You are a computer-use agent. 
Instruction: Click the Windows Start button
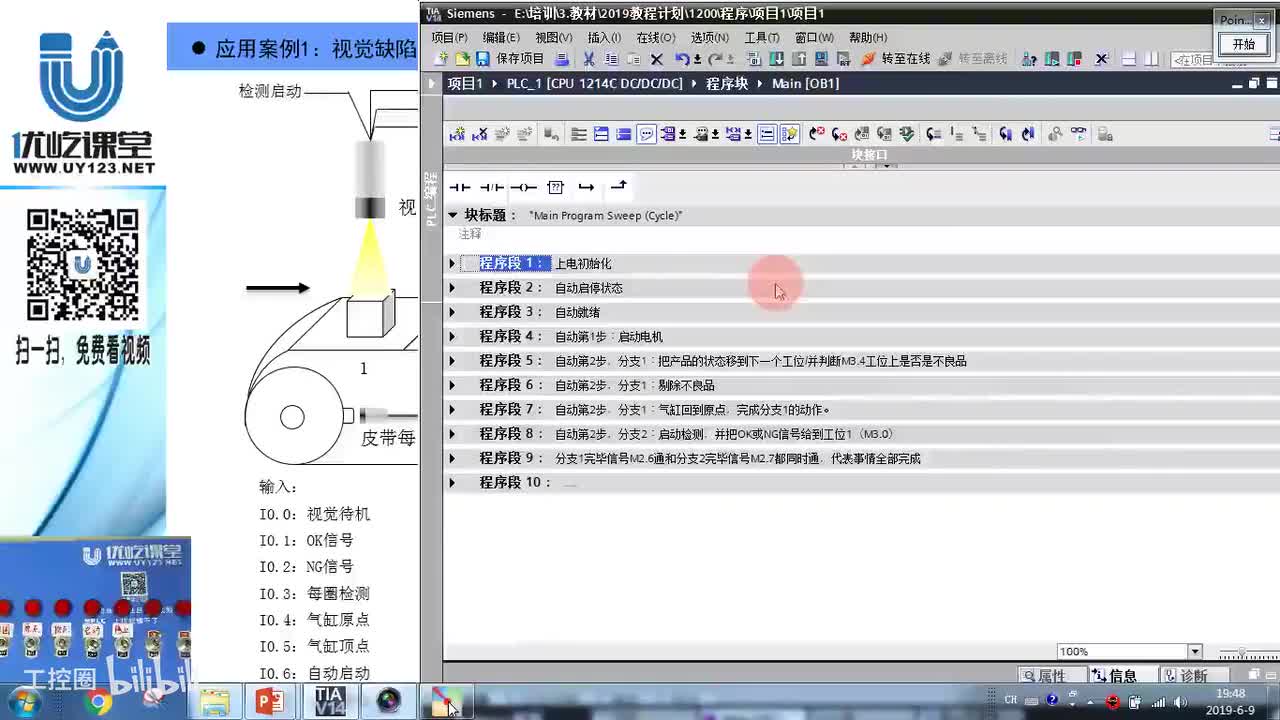[24, 702]
